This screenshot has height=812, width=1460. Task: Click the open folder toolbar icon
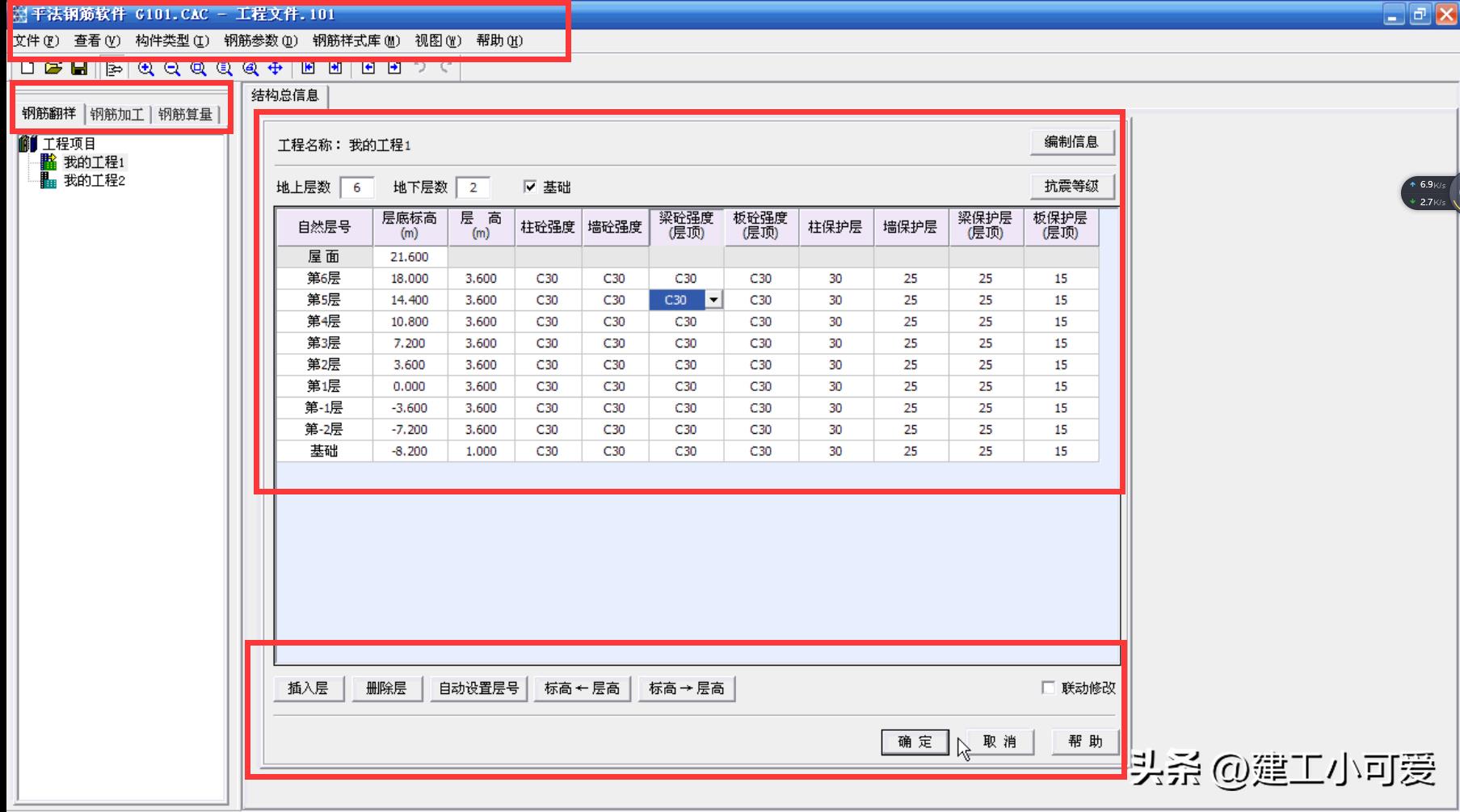click(53, 69)
